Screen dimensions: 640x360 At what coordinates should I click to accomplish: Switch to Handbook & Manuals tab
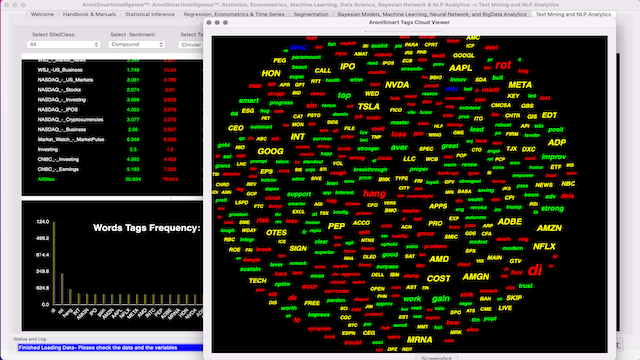point(89,14)
